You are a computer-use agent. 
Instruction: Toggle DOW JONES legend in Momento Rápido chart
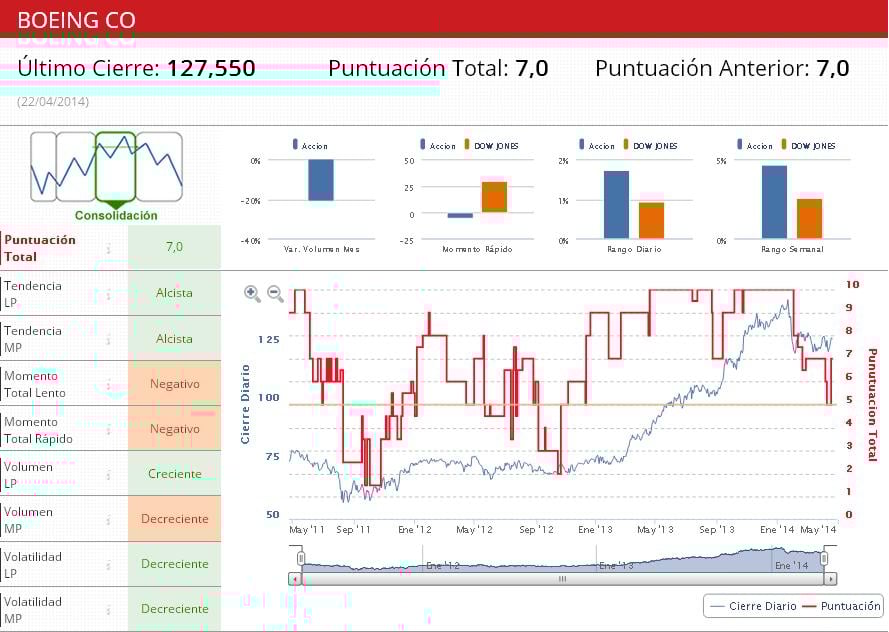coord(492,146)
